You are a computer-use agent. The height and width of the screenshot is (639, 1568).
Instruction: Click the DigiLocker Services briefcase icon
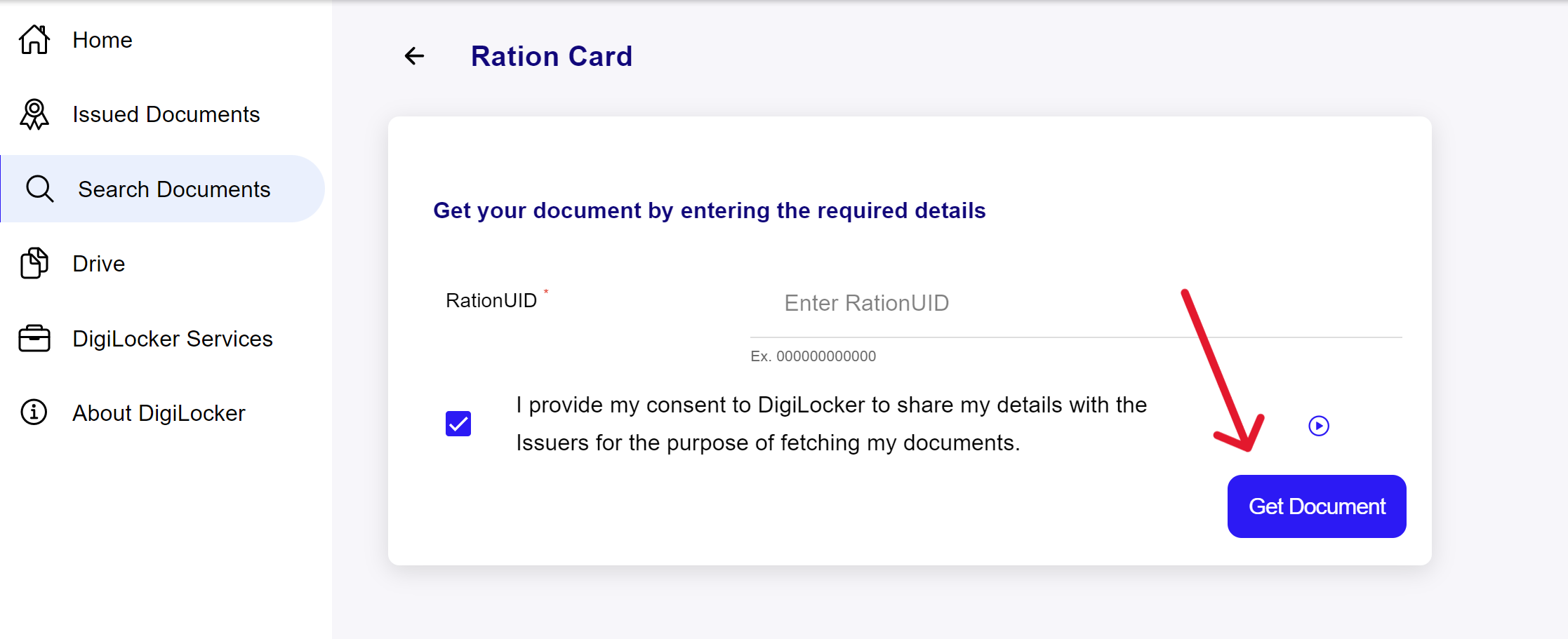[34, 338]
